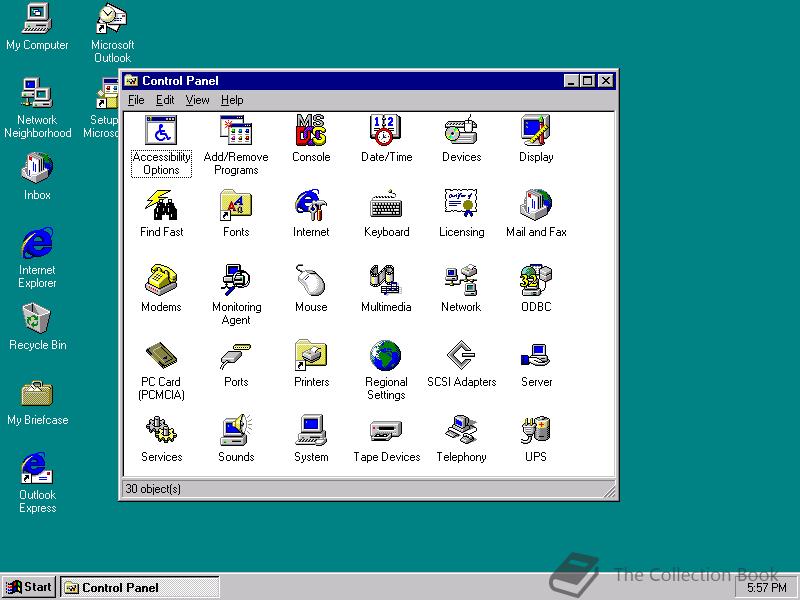
Task: Select Control Panel taskbar button
Action: 140,587
